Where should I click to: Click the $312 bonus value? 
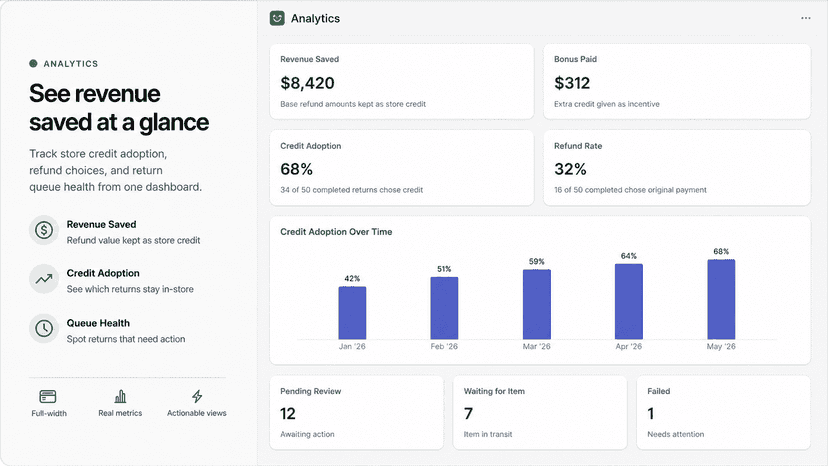(572, 83)
